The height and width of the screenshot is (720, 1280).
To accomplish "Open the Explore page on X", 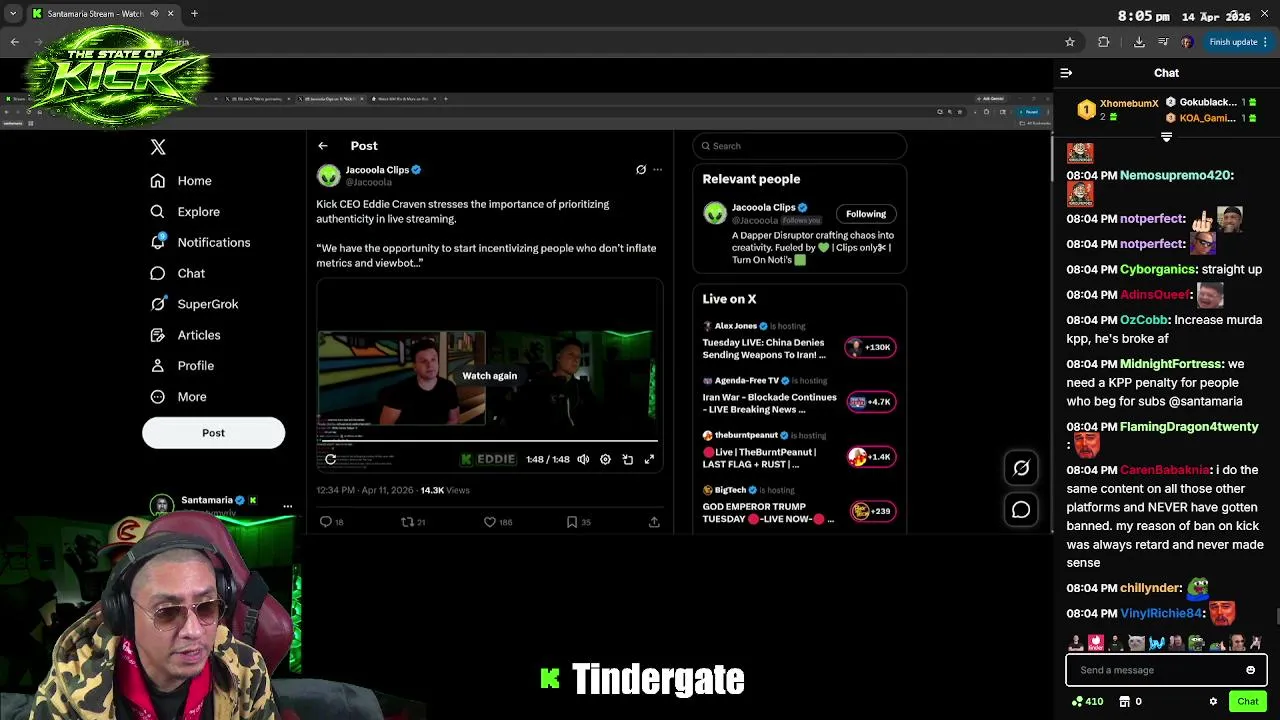I will [x=185, y=212].
